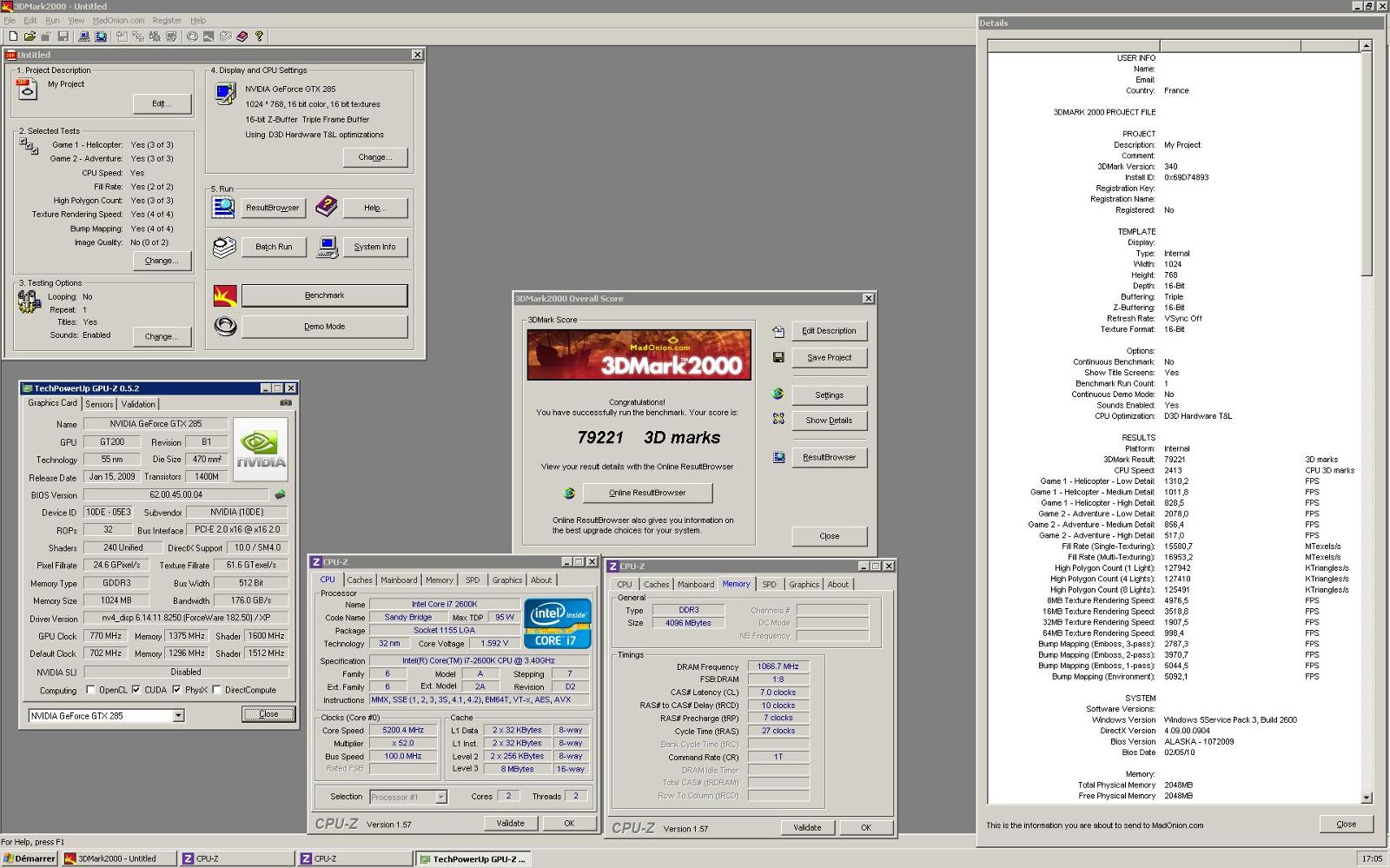Click the Details panel scrollbar down arrow
This screenshot has width=1390, height=868.
click(1366, 798)
